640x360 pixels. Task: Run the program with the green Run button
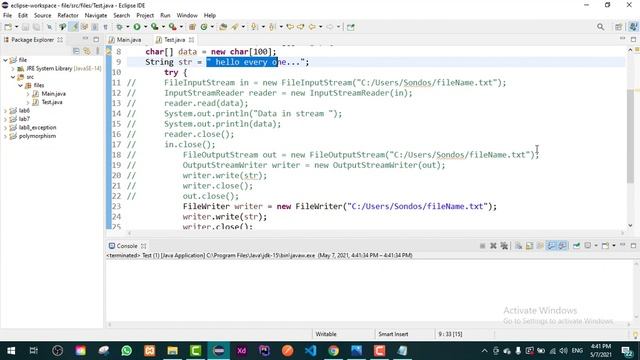click(x=137, y=27)
